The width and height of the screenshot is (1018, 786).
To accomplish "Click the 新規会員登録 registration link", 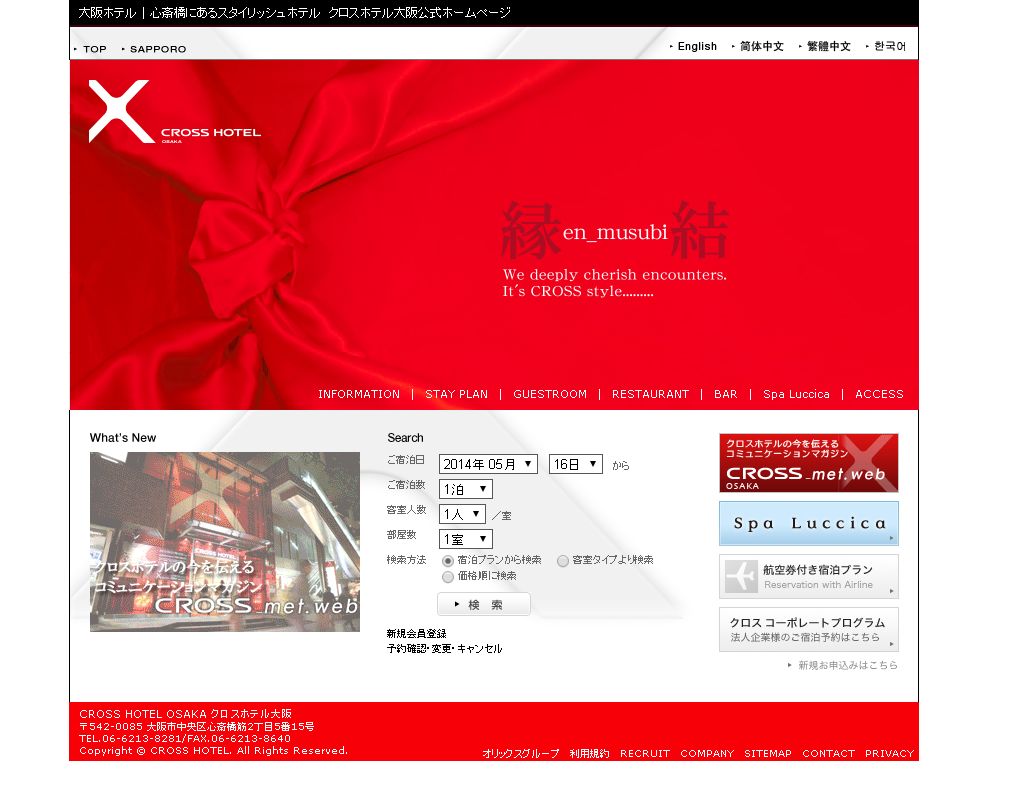I will click(x=416, y=633).
